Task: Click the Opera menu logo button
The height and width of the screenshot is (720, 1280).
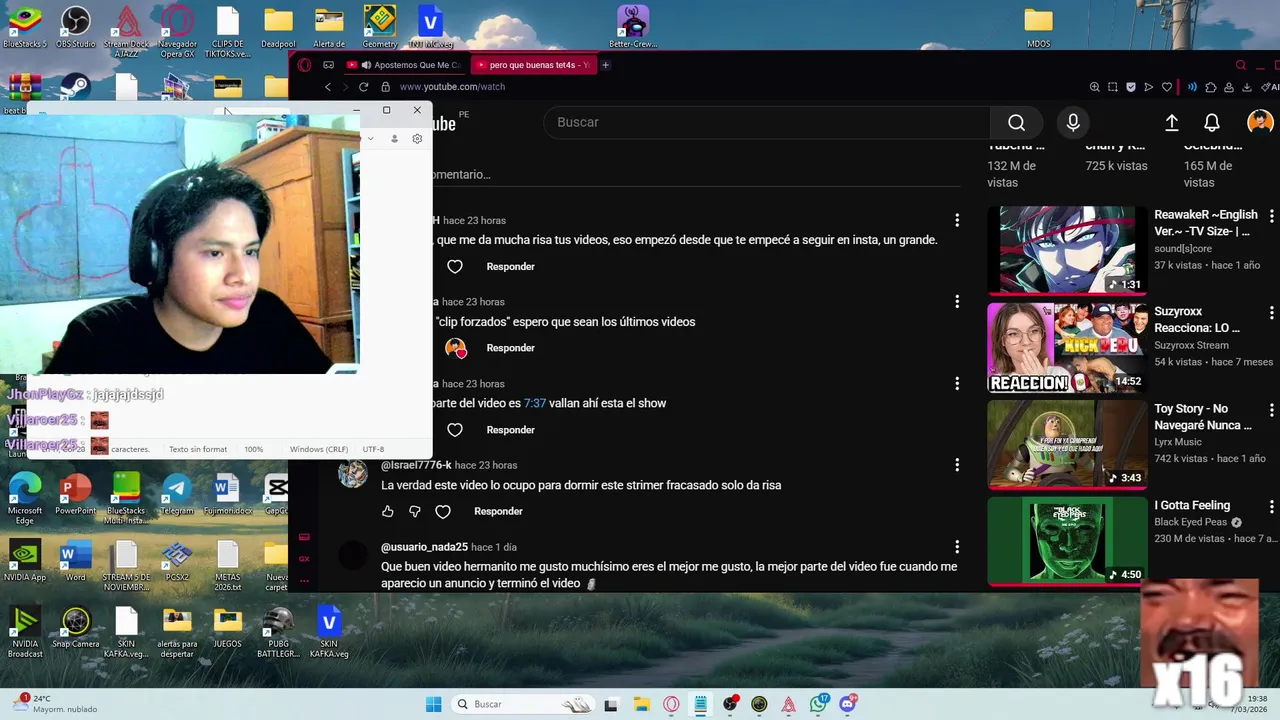Action: coord(304,65)
